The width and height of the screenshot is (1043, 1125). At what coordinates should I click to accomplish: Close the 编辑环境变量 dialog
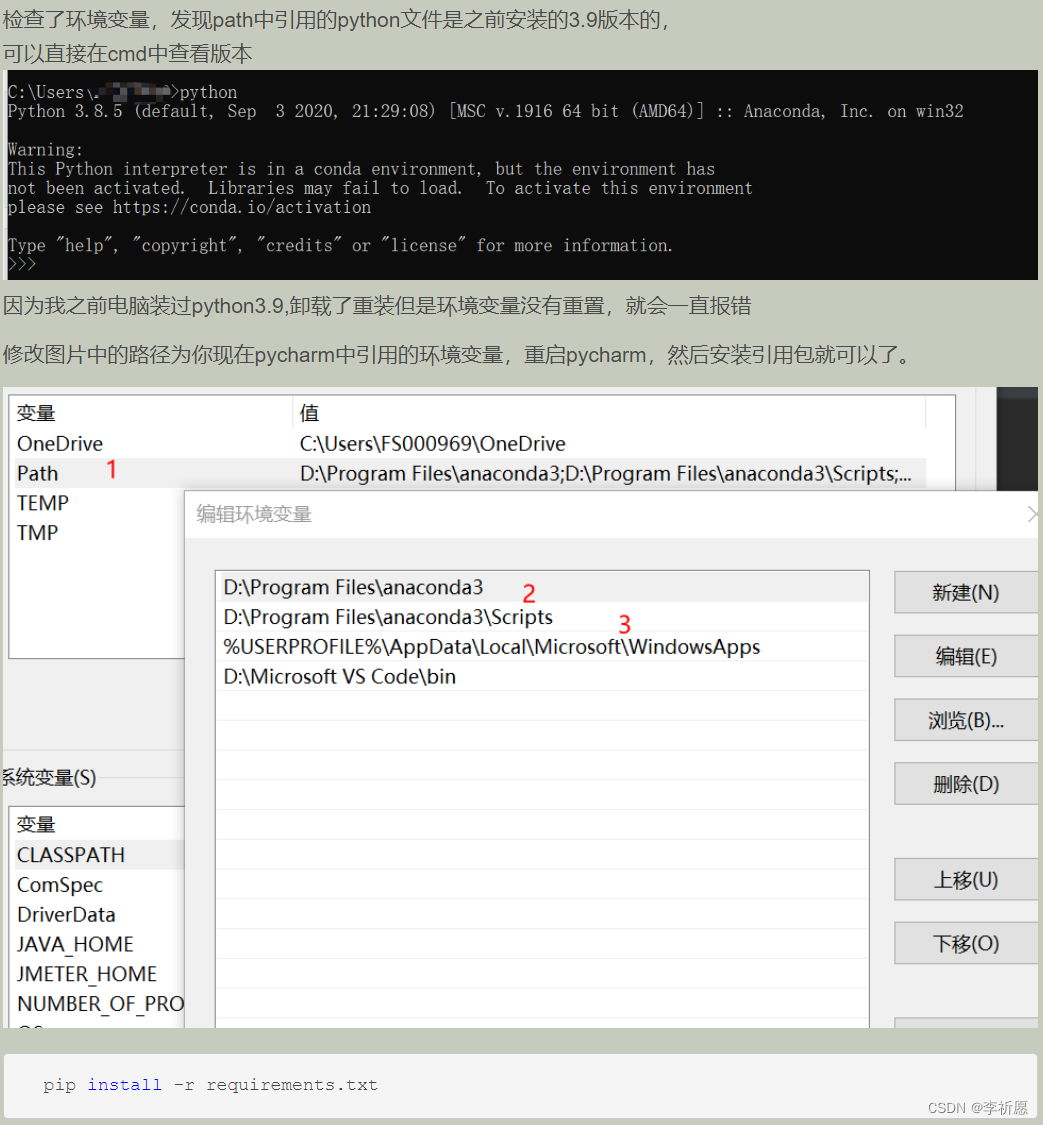[x=1034, y=512]
